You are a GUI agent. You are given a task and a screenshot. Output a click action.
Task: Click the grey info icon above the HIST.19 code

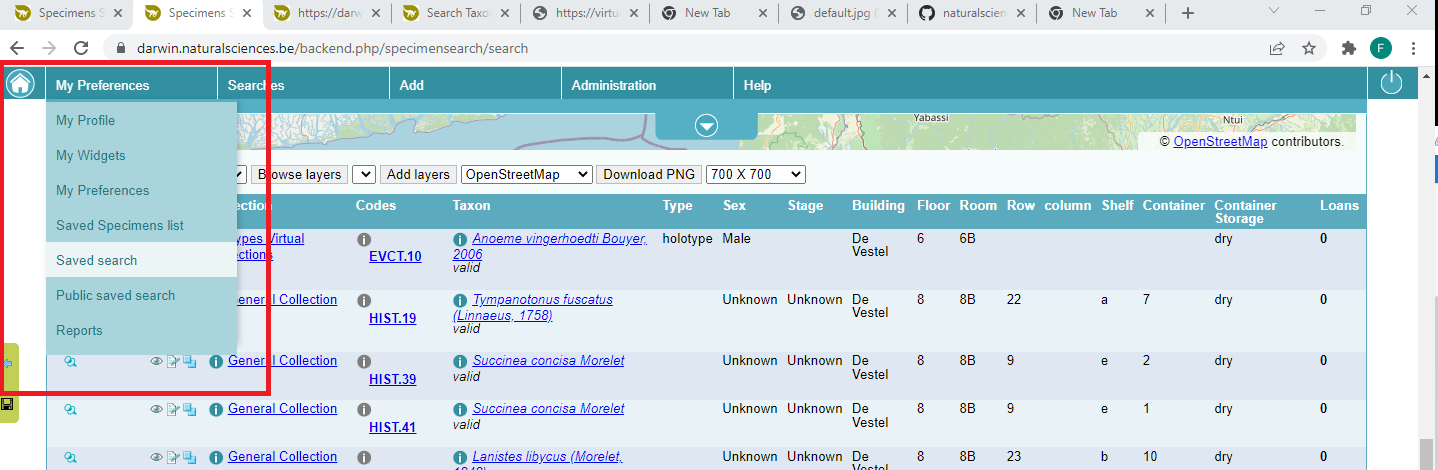point(364,301)
